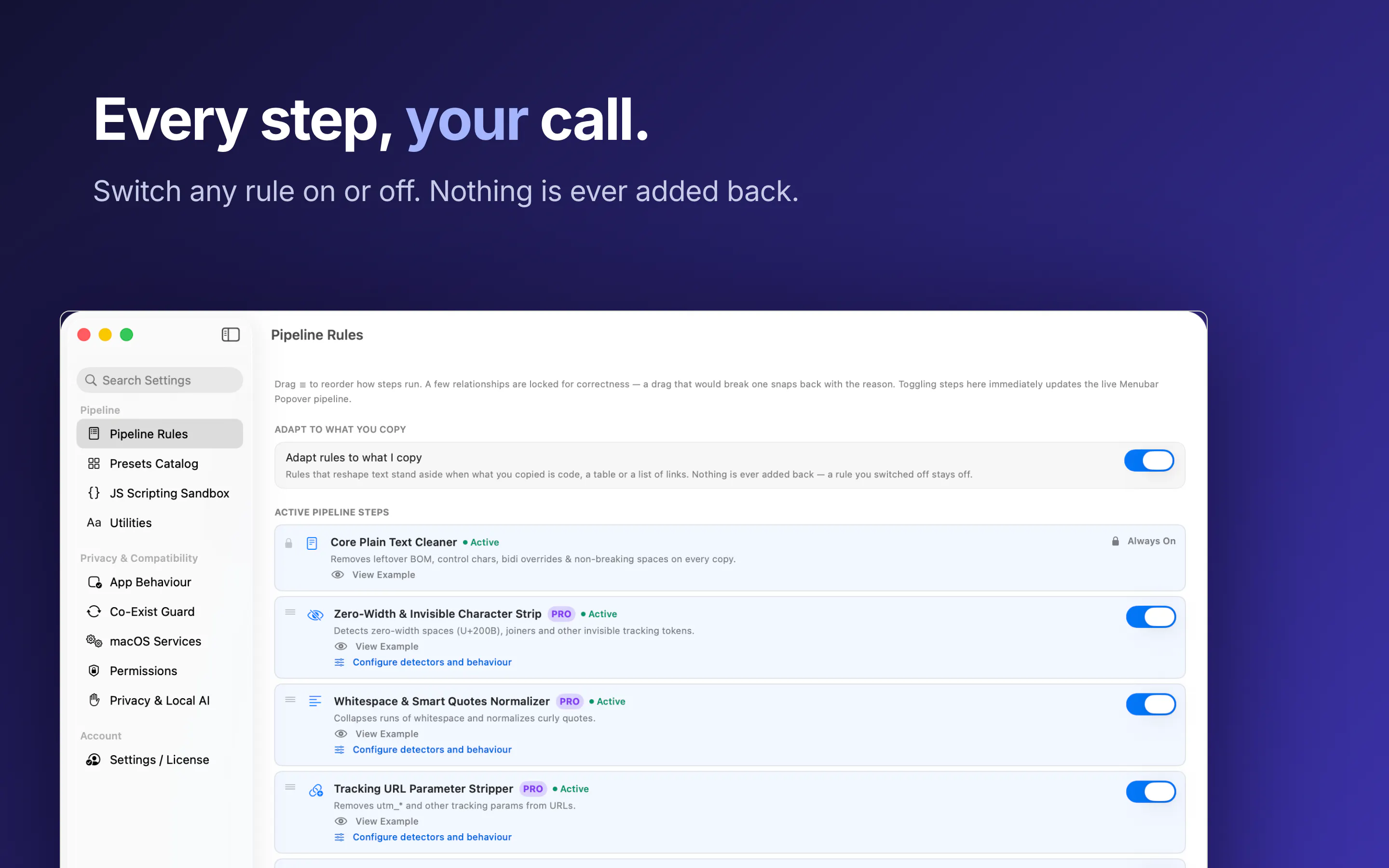Click the Privacy & Local AI hand icon
This screenshot has width=1389, height=868.
94,700
